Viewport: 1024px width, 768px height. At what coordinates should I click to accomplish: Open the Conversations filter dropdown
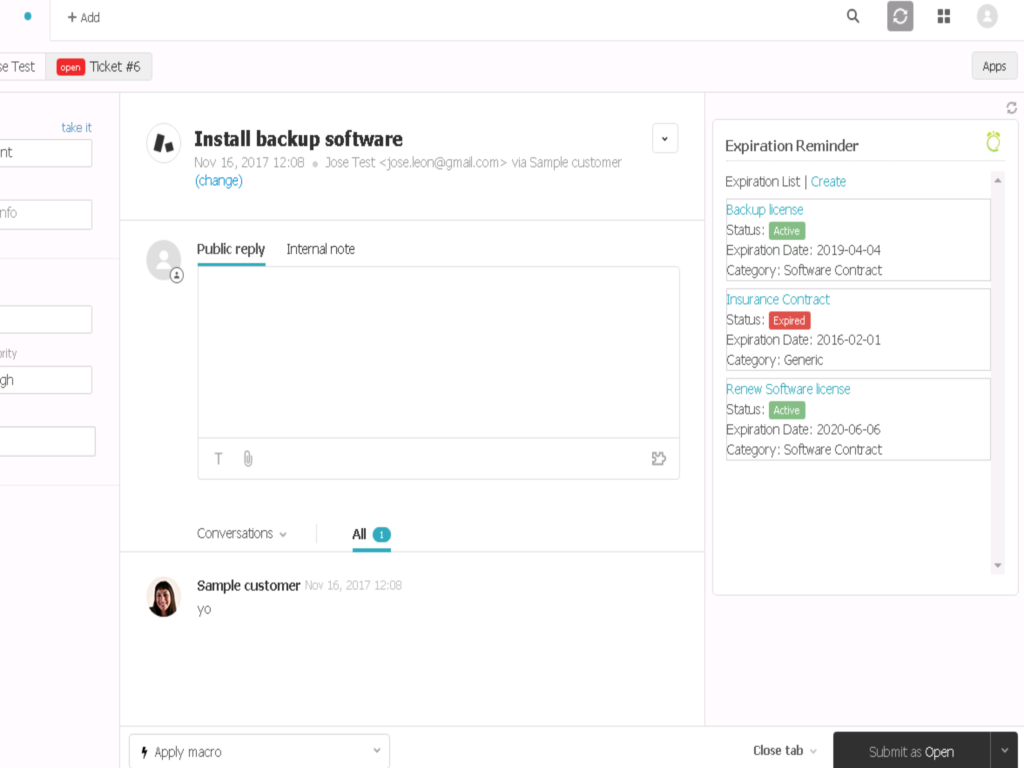pos(242,534)
